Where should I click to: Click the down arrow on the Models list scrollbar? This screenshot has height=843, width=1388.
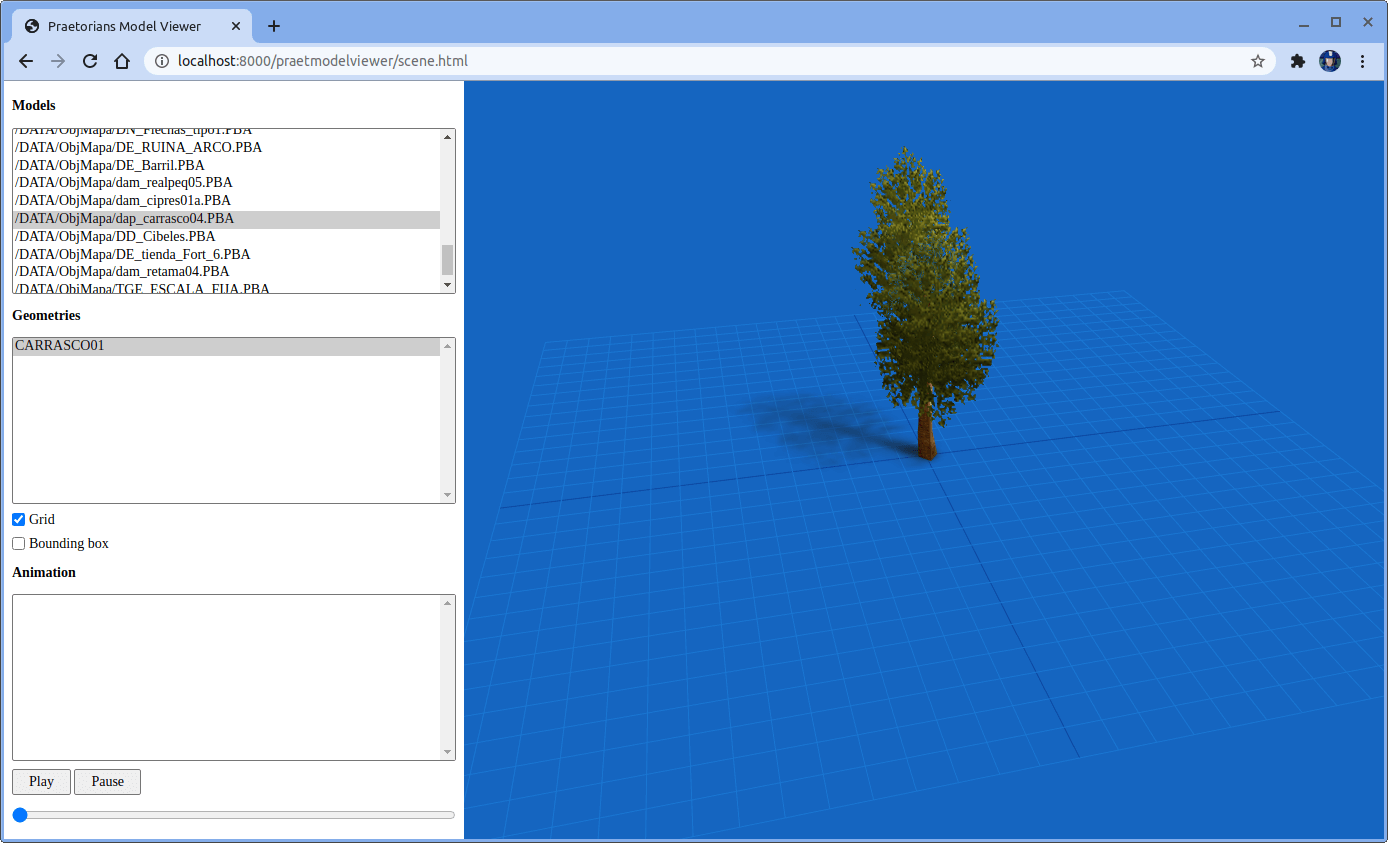coord(447,284)
